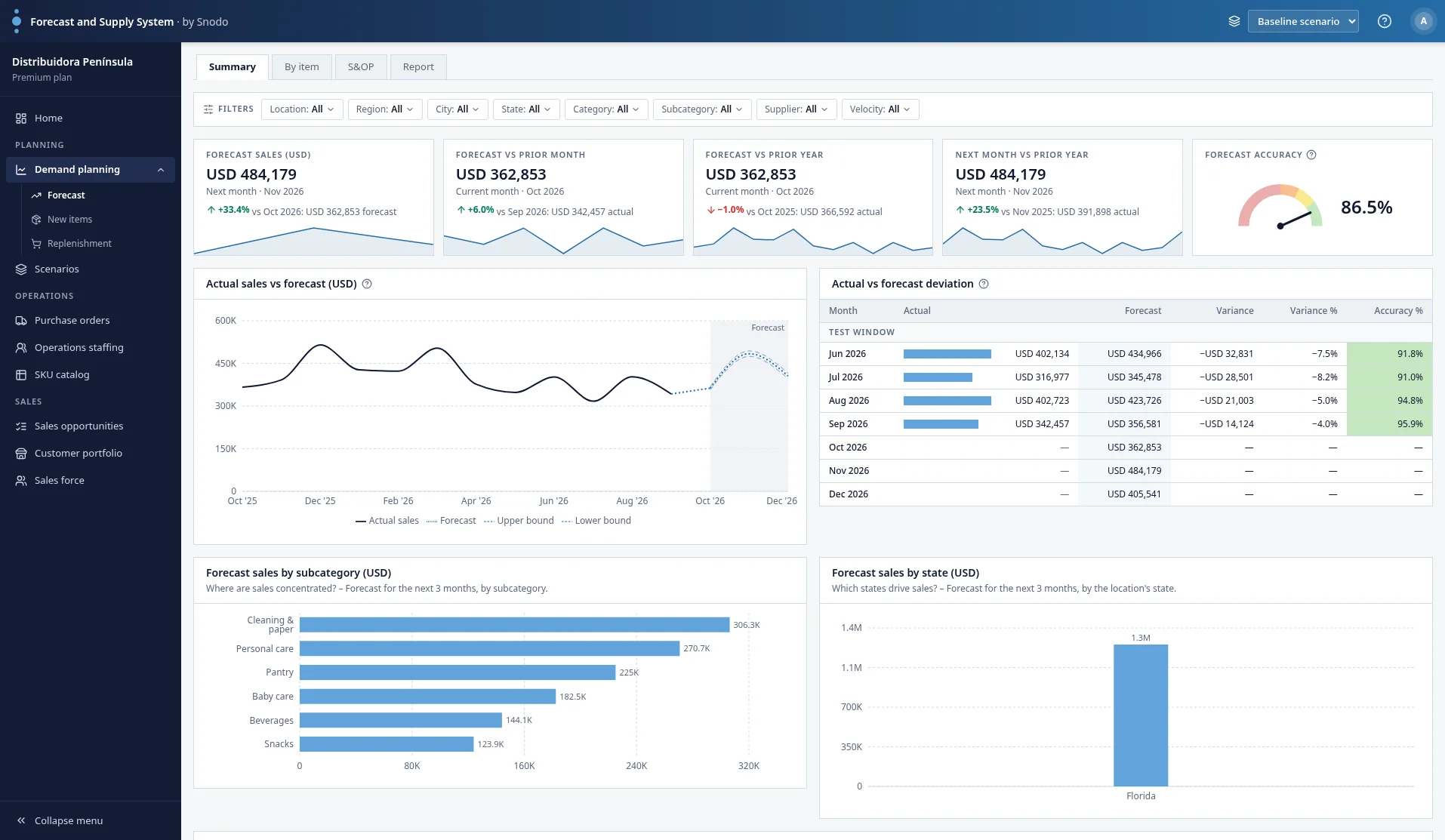This screenshot has height=840, width=1445.
Task: Click the Operations staffing people icon
Action: pos(21,348)
